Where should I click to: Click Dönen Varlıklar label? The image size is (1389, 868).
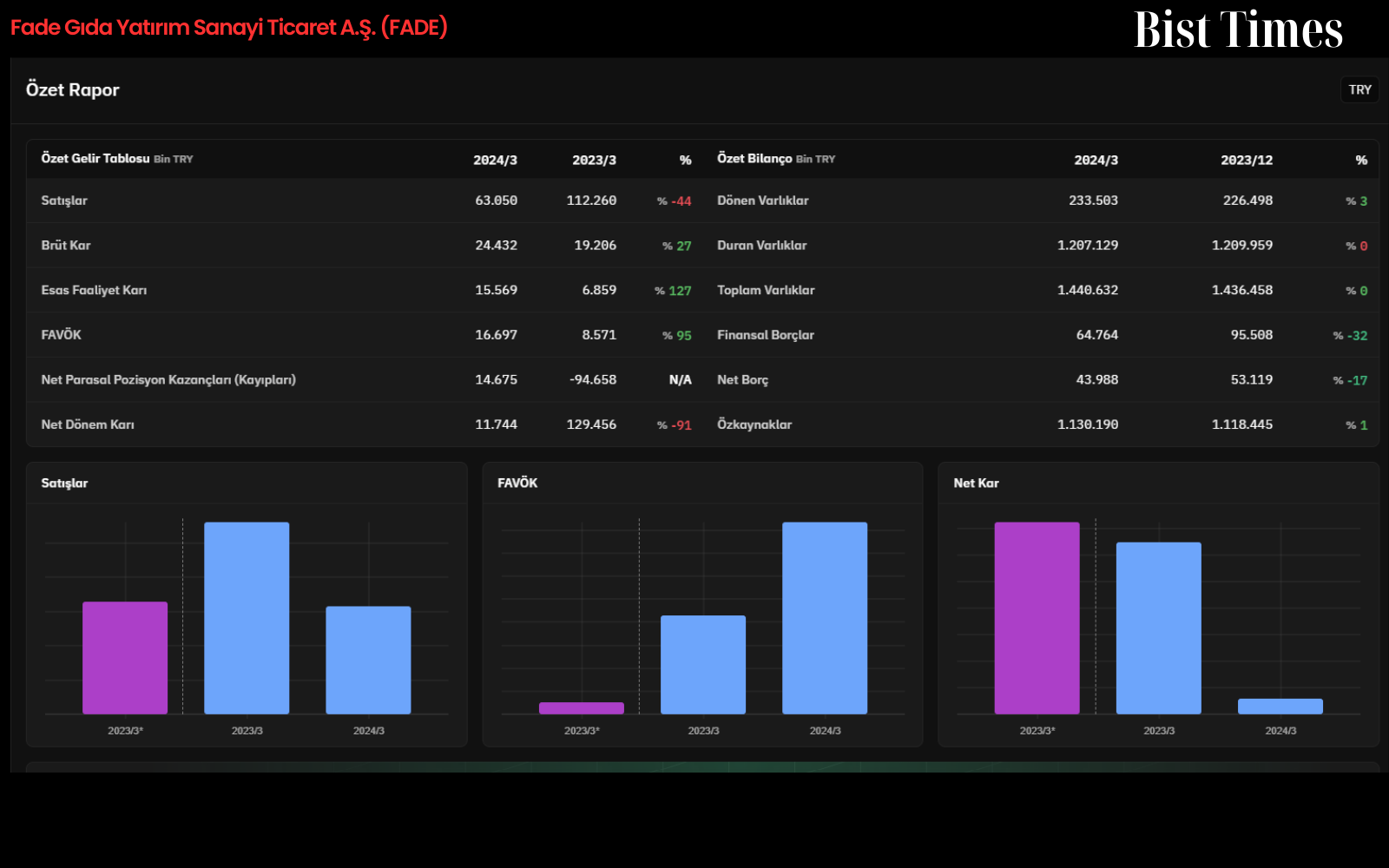763,201
